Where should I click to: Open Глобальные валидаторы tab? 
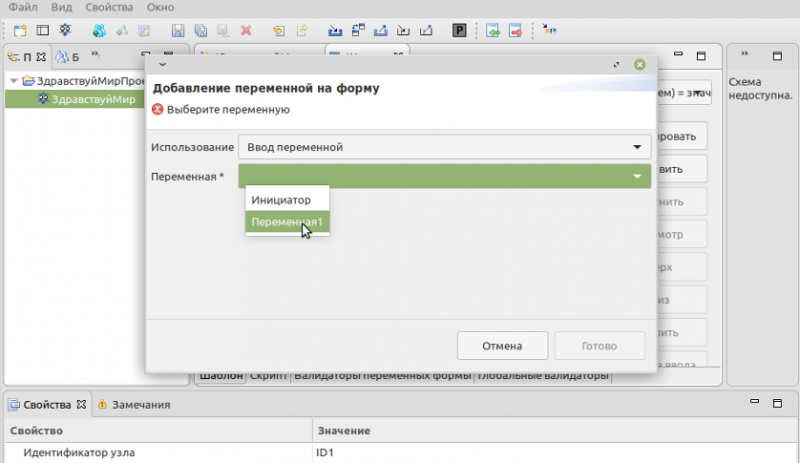click(543, 376)
